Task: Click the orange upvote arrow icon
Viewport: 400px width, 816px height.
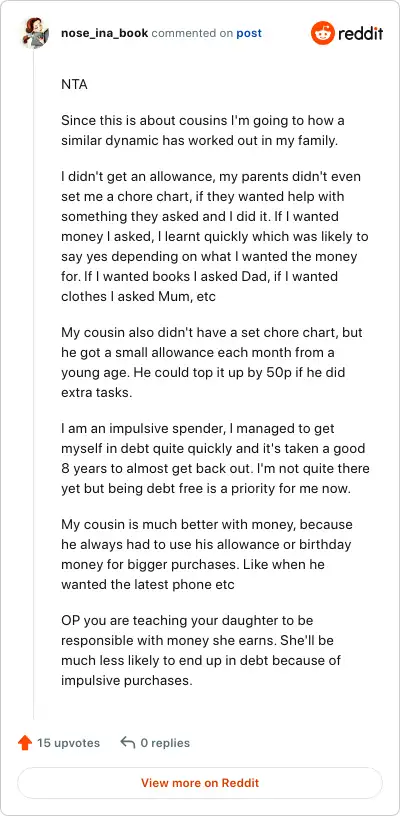Action: tap(24, 743)
